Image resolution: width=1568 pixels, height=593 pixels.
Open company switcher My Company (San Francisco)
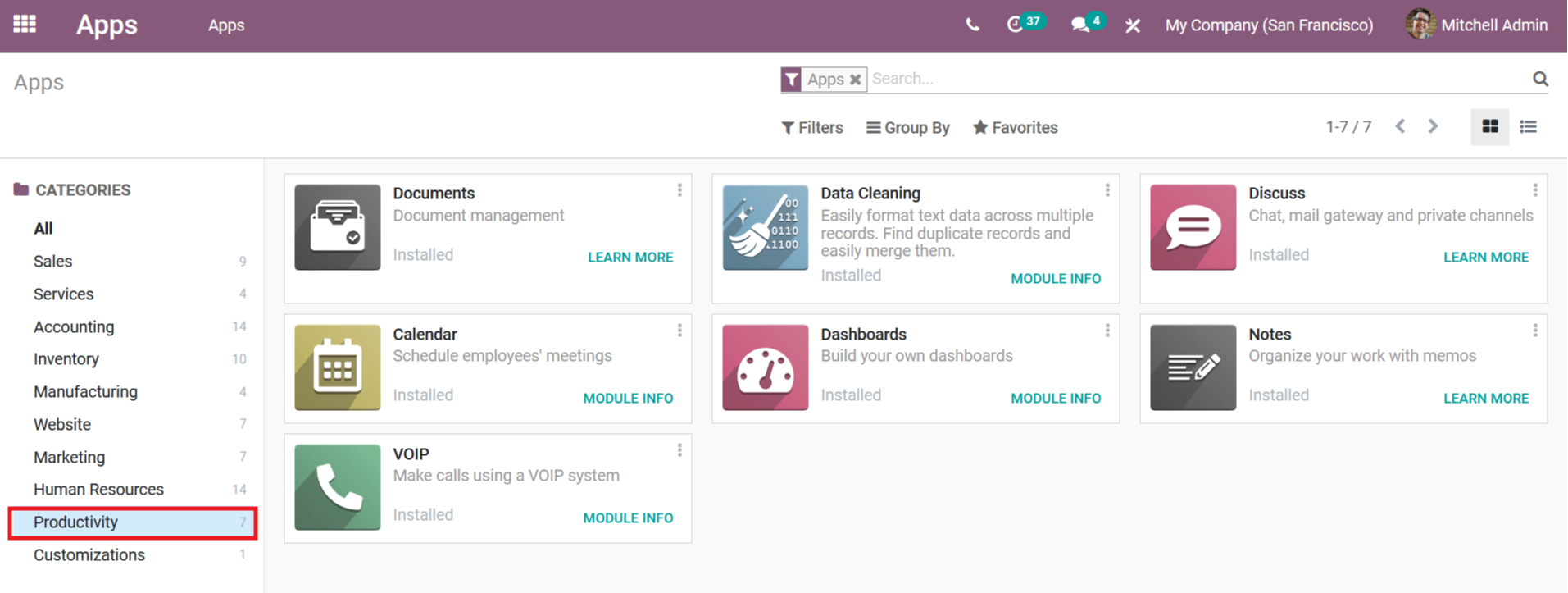[1269, 25]
